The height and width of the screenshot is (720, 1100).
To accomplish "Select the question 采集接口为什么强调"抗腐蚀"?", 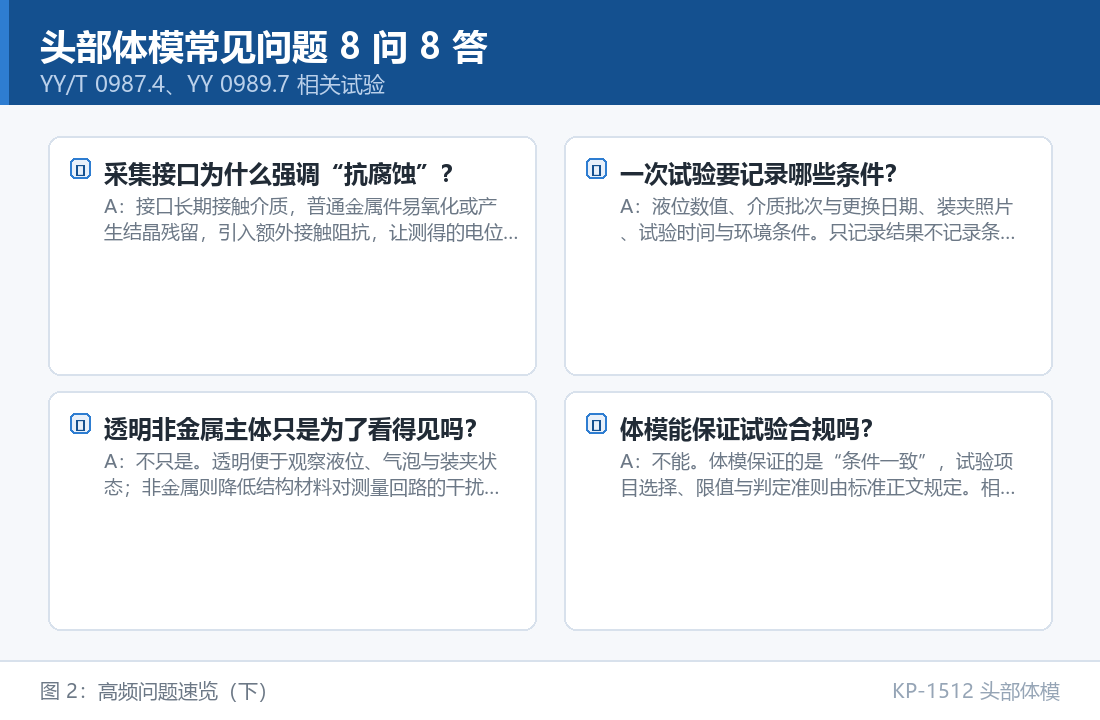I will pyautogui.click(x=279, y=174).
